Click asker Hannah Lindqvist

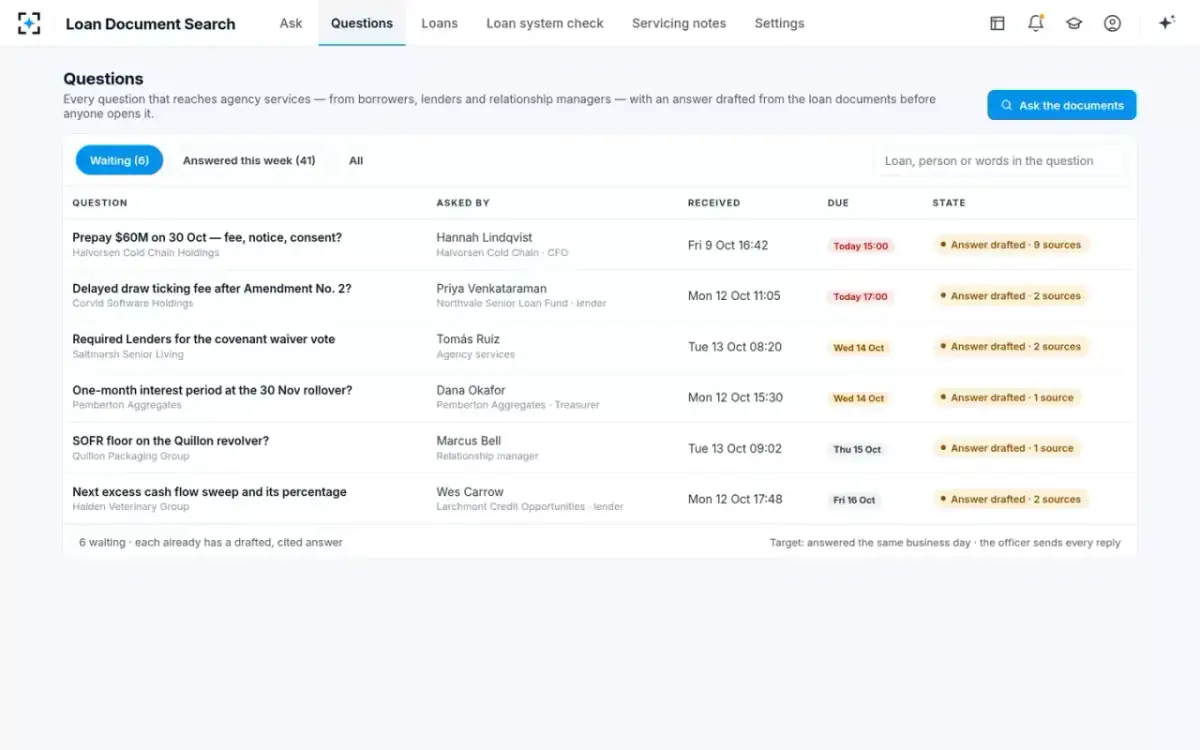click(x=484, y=238)
